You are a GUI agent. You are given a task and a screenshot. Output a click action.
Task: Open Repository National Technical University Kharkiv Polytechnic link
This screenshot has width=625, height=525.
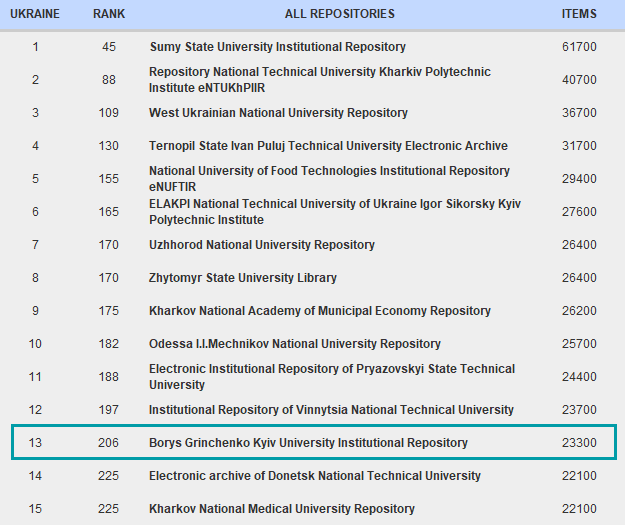tap(320, 80)
